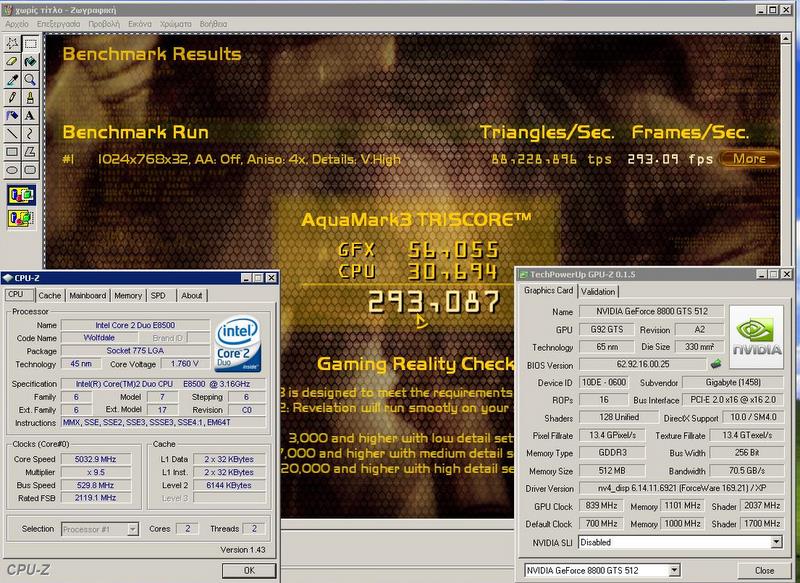Switch to the CPU tab in CPU-Z
Image resolution: width=800 pixels, height=583 pixels.
[x=19, y=294]
